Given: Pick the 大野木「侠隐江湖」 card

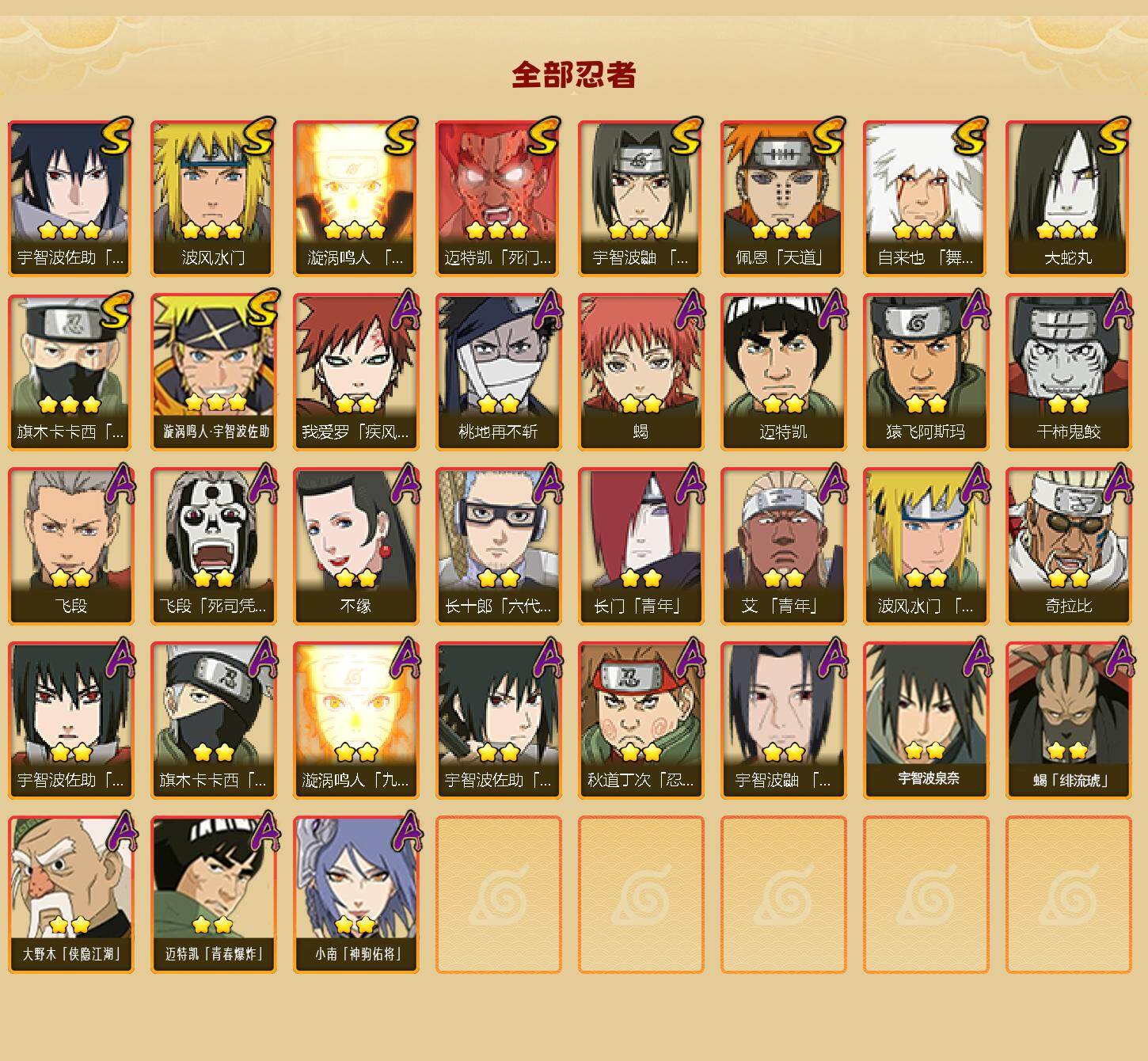Looking at the screenshot, I should coord(70,895).
